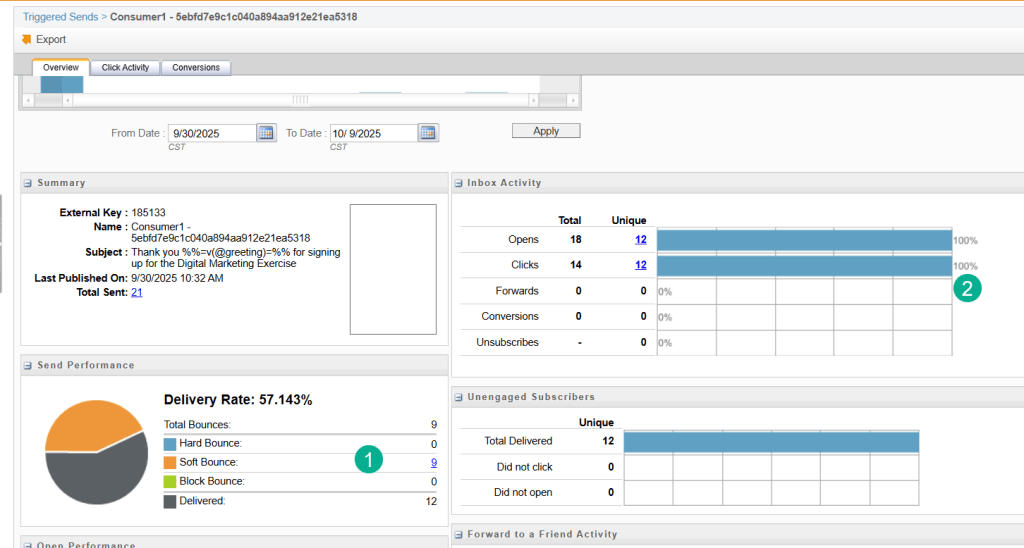This screenshot has width=1024, height=548.
Task: Click the Soft Bounce count 9 link
Action: pyautogui.click(x=433, y=463)
